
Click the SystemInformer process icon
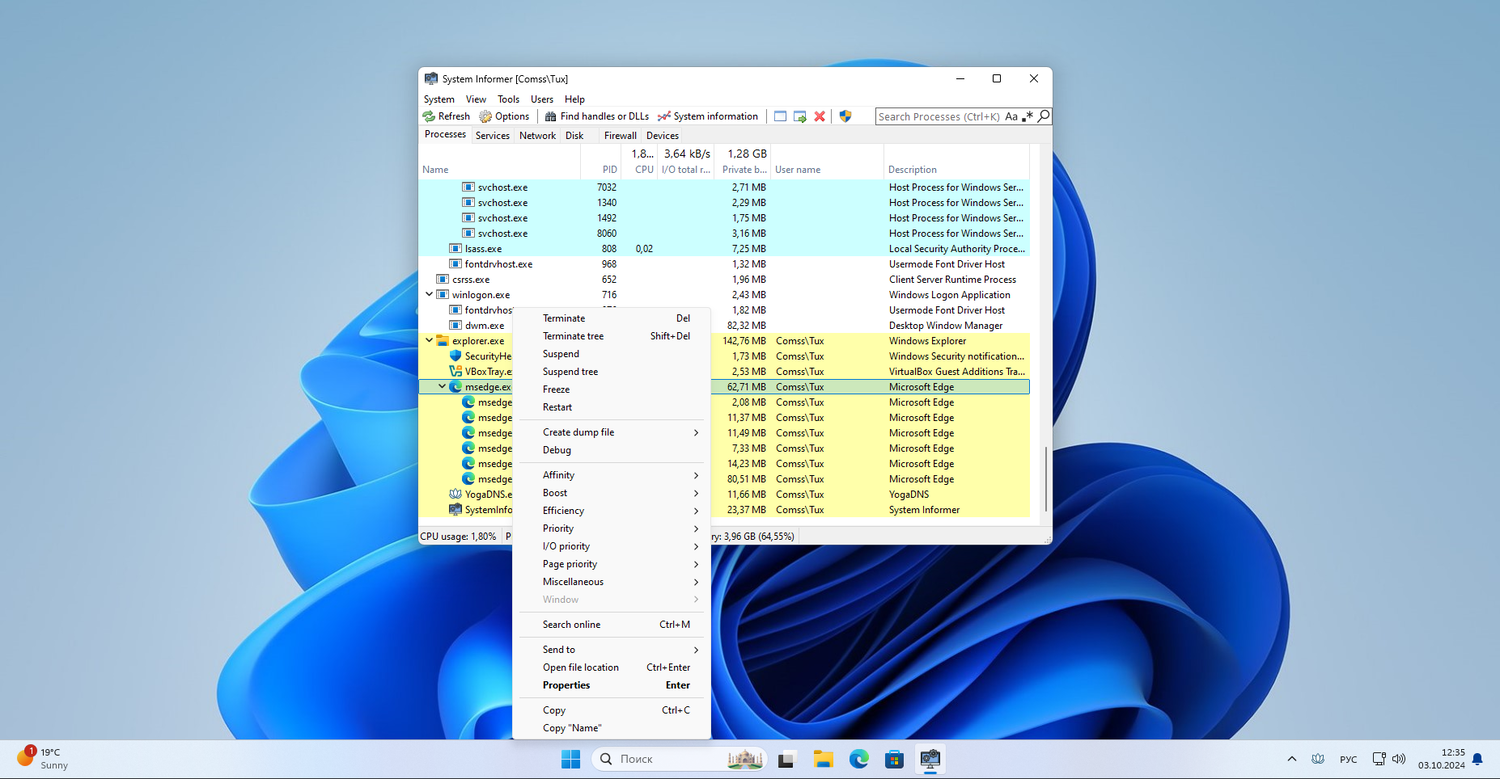click(456, 510)
